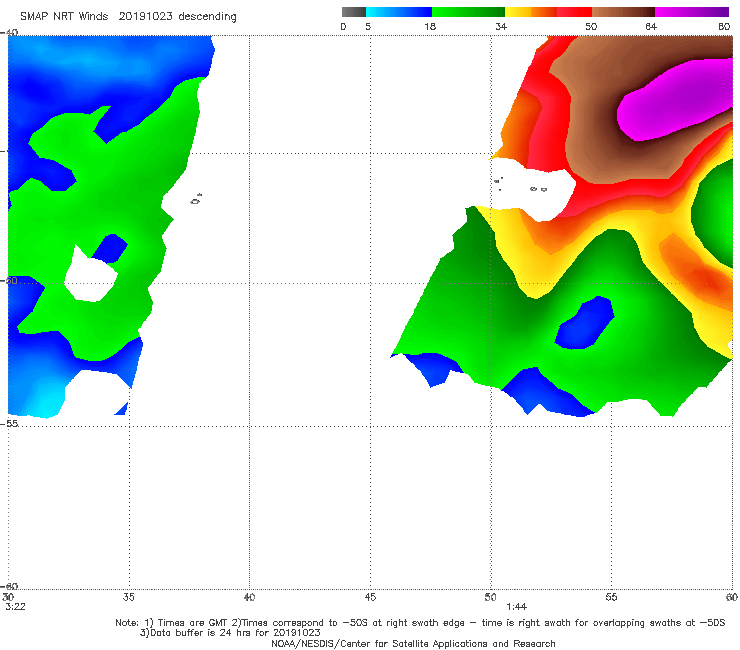Viewport: 740px width, 650px height.
Task: Click the brown segment of the color scale
Action: pos(623,12)
